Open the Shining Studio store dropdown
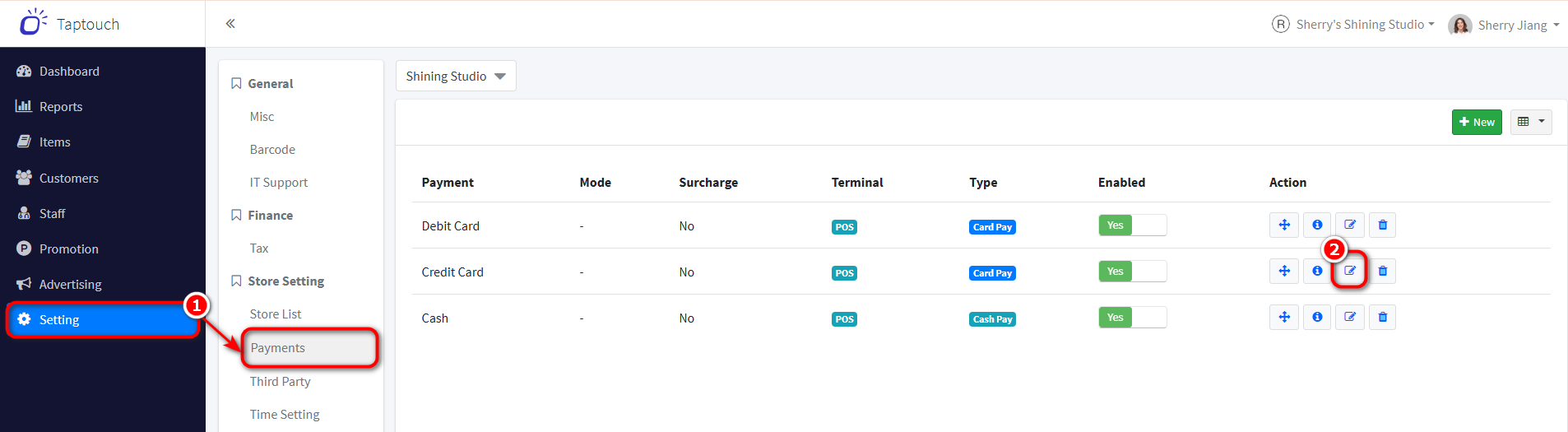The image size is (1568, 432). click(456, 76)
